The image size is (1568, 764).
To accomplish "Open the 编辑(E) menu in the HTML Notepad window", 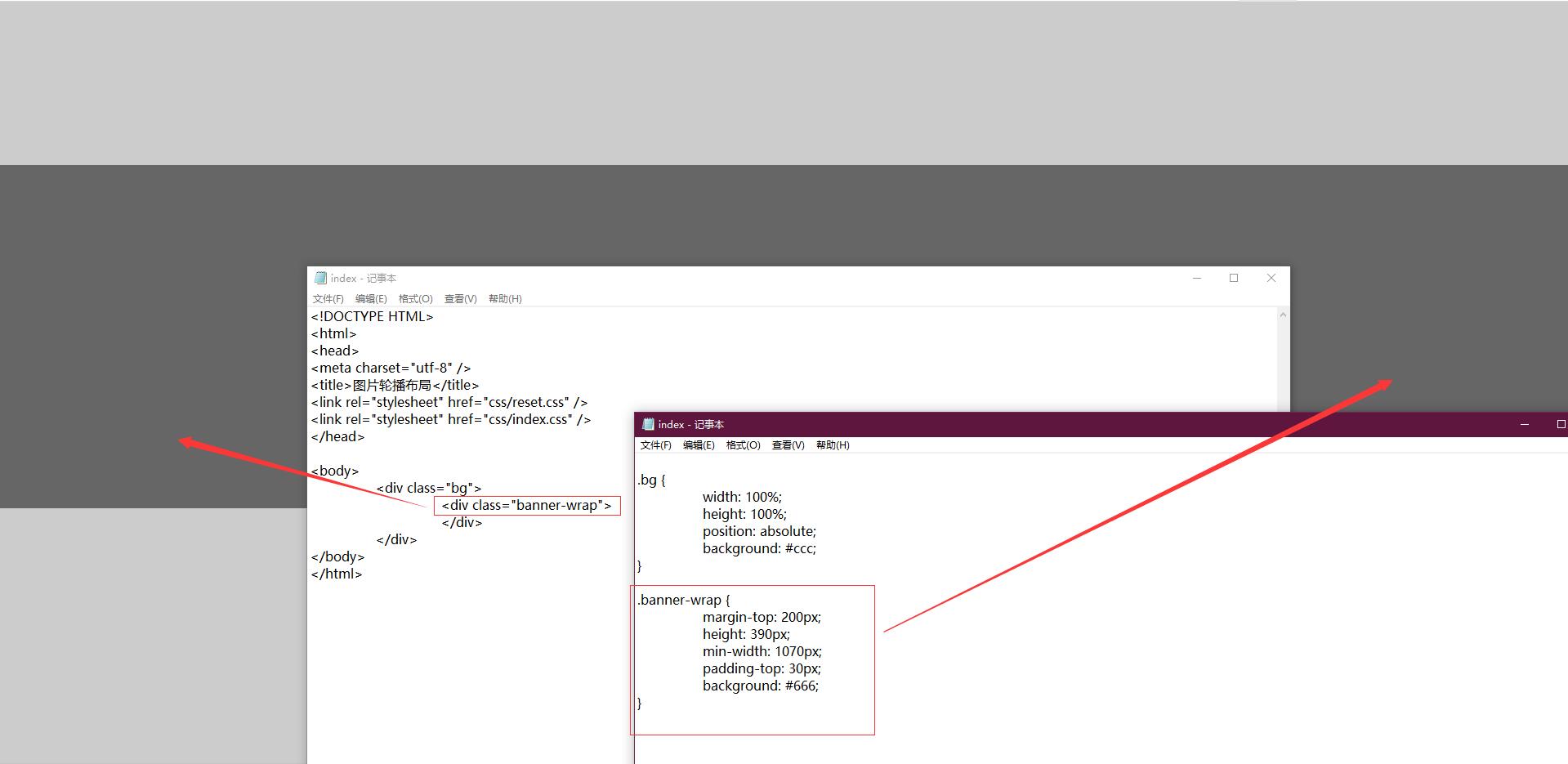I will (371, 299).
